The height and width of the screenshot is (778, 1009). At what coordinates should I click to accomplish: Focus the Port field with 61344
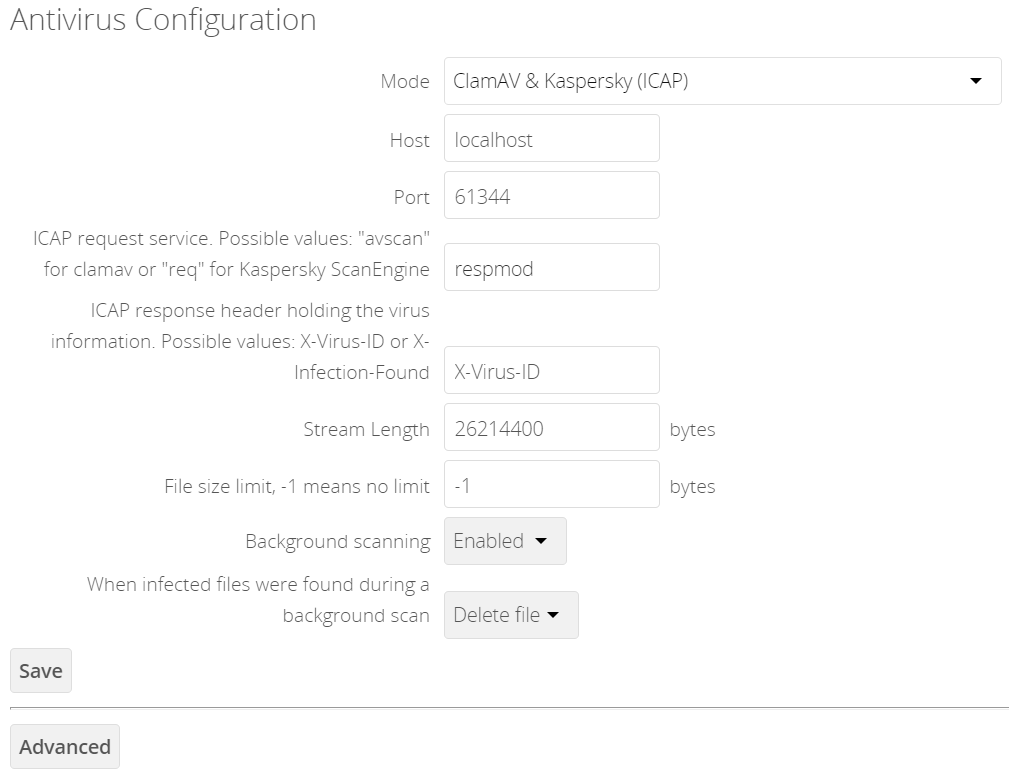pos(551,196)
